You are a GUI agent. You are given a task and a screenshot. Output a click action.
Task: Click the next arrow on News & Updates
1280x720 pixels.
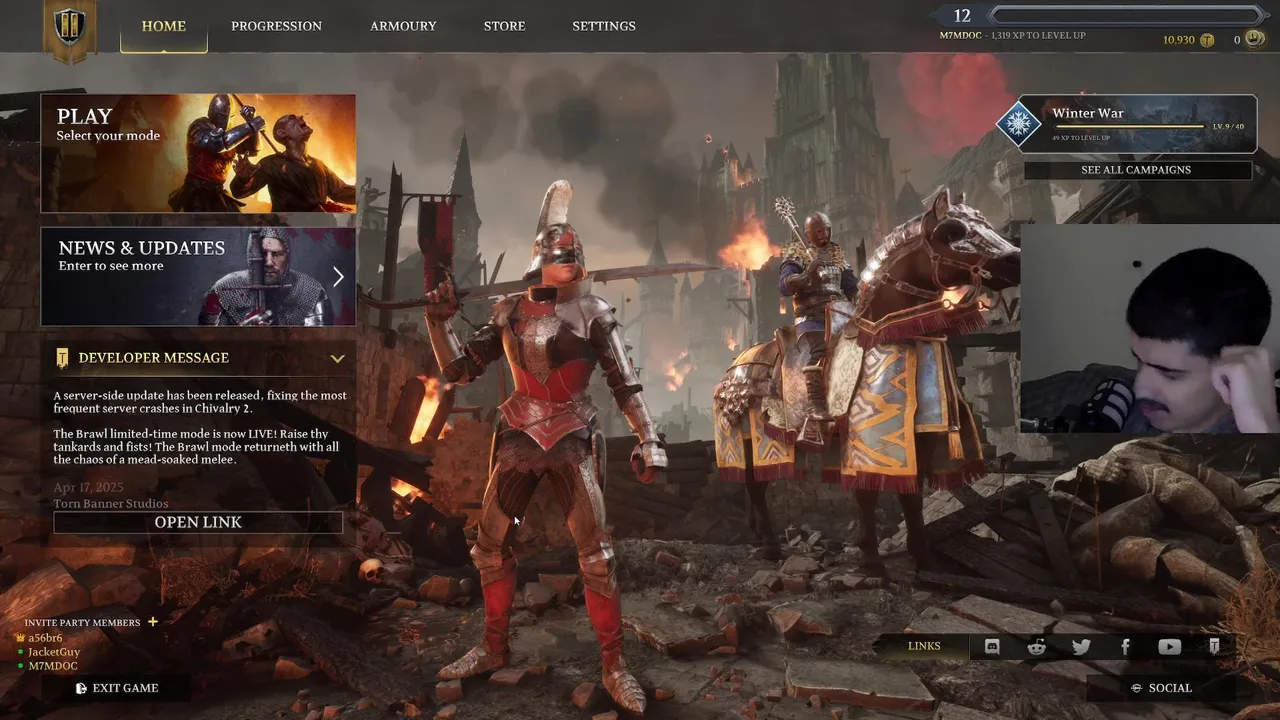click(338, 277)
